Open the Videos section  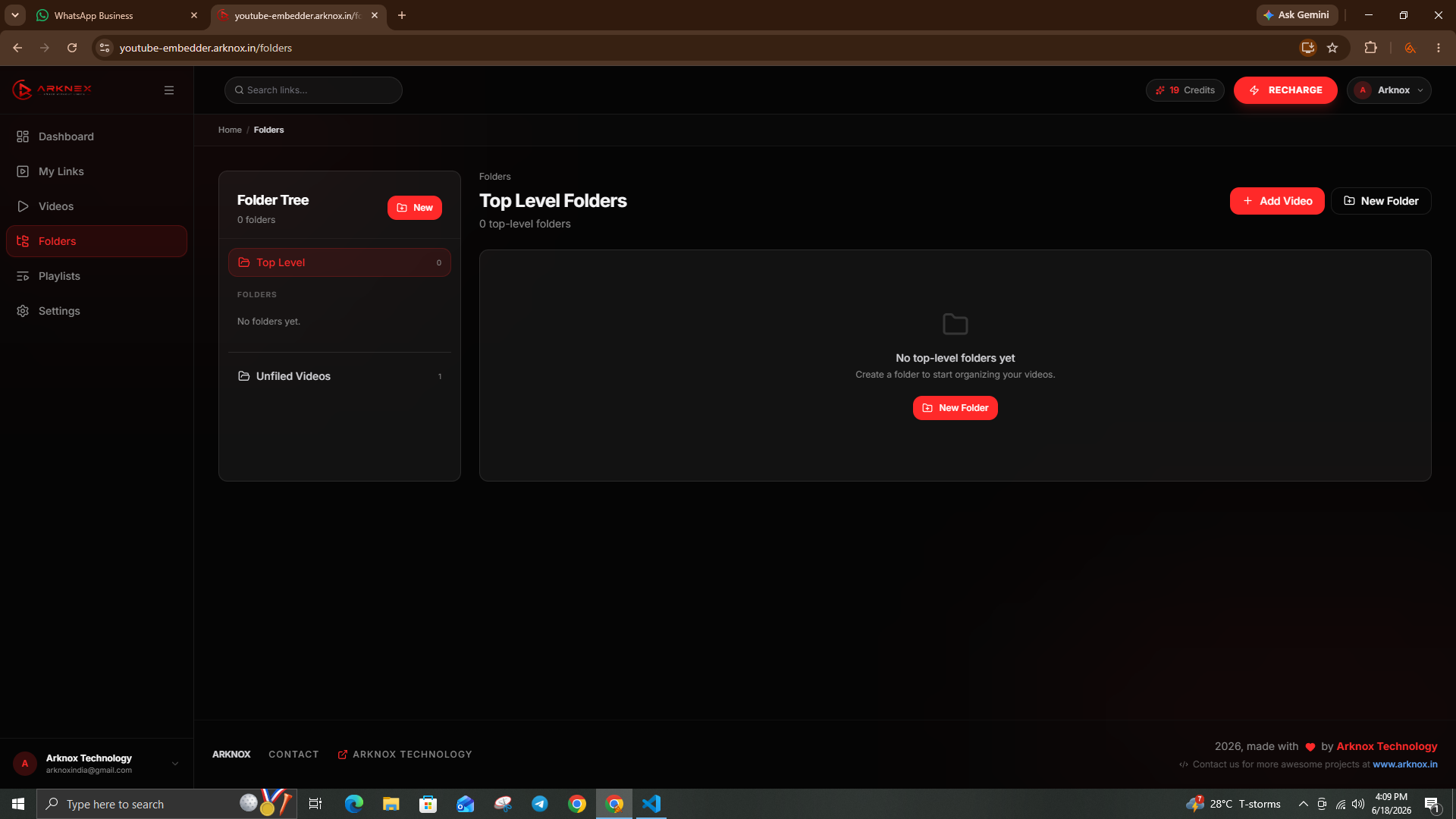click(96, 206)
